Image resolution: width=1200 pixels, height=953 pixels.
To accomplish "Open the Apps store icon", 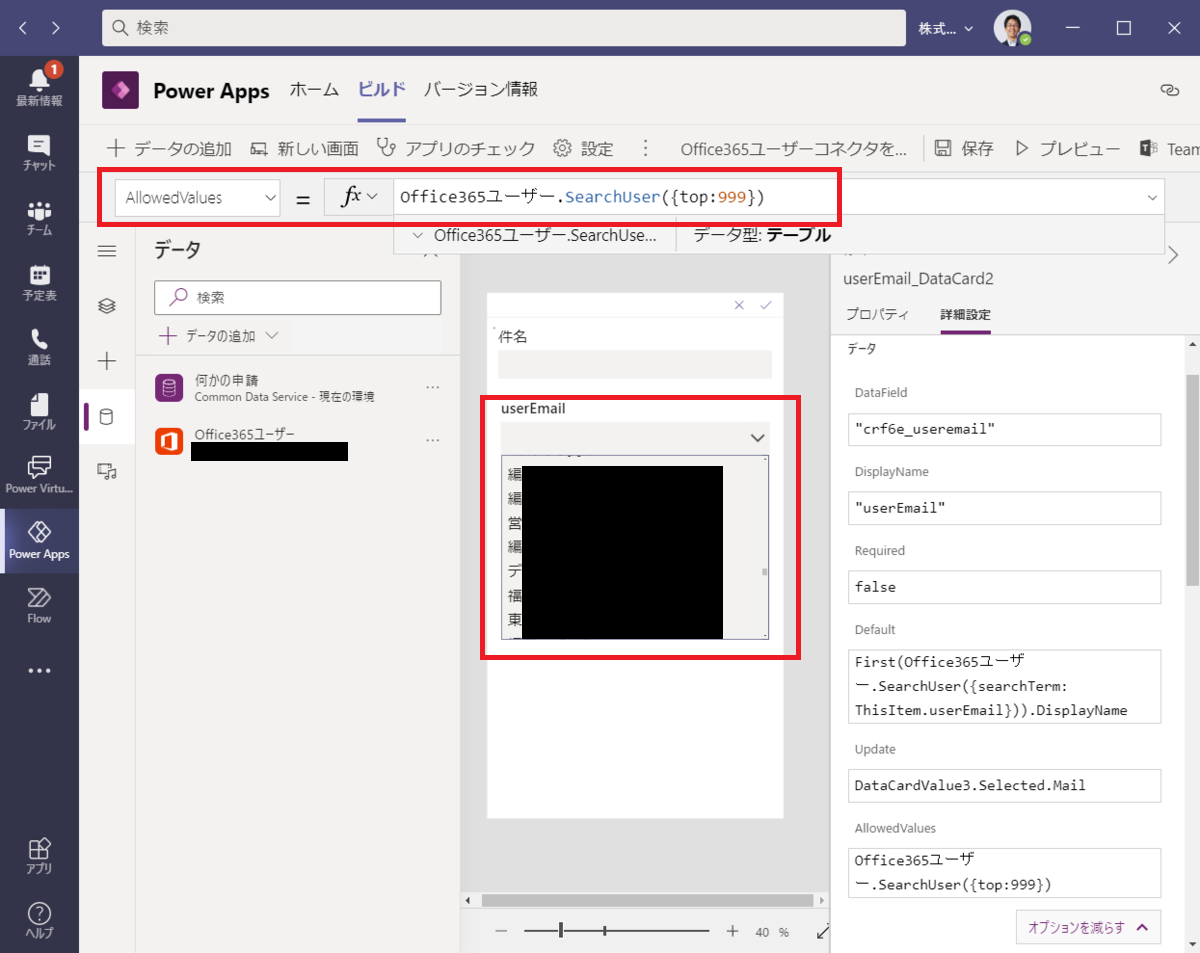I will pos(39,855).
